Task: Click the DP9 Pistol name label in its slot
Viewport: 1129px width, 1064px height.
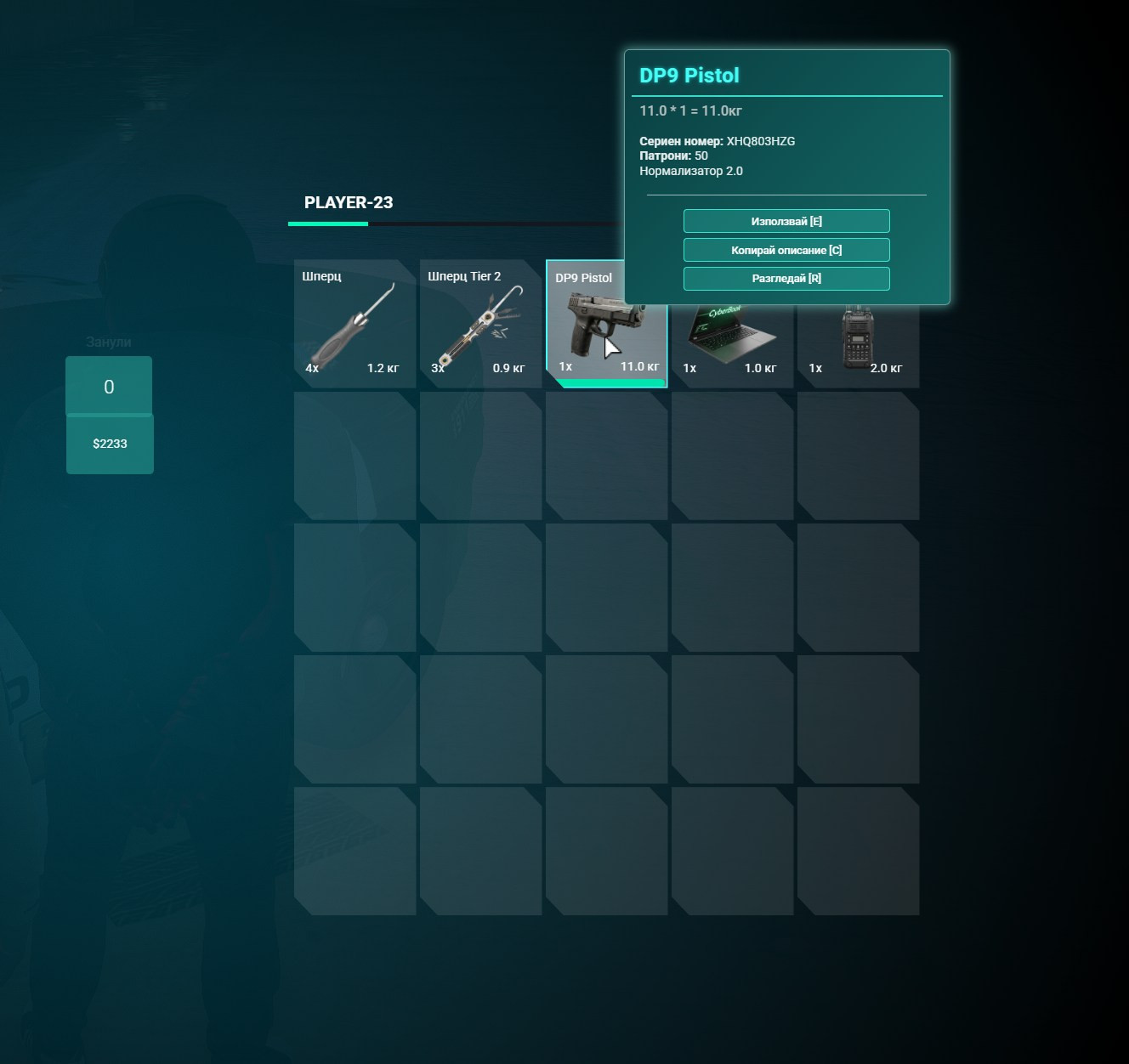Action: tap(583, 278)
